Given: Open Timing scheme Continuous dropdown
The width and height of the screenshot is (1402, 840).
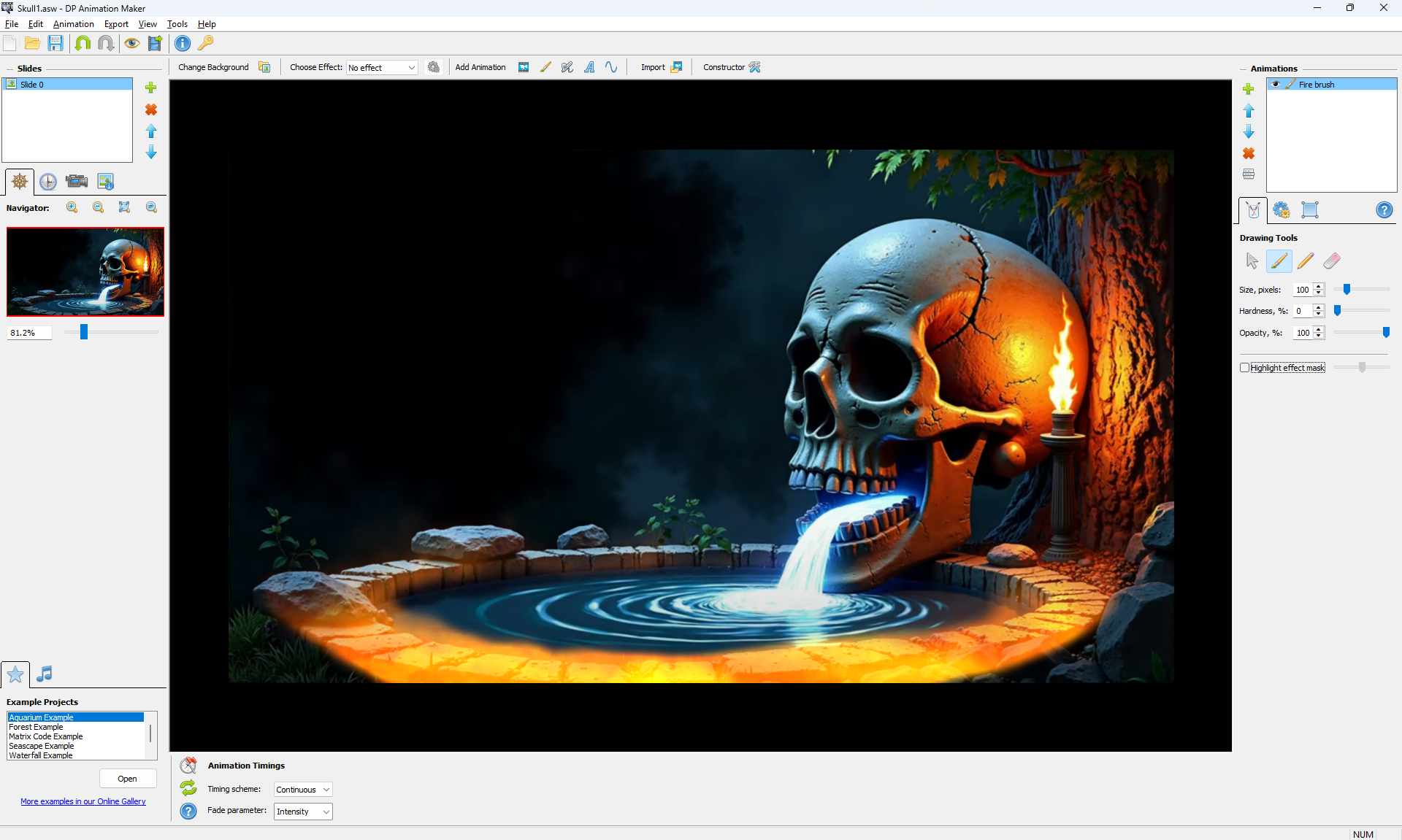Looking at the screenshot, I should (x=303, y=790).
